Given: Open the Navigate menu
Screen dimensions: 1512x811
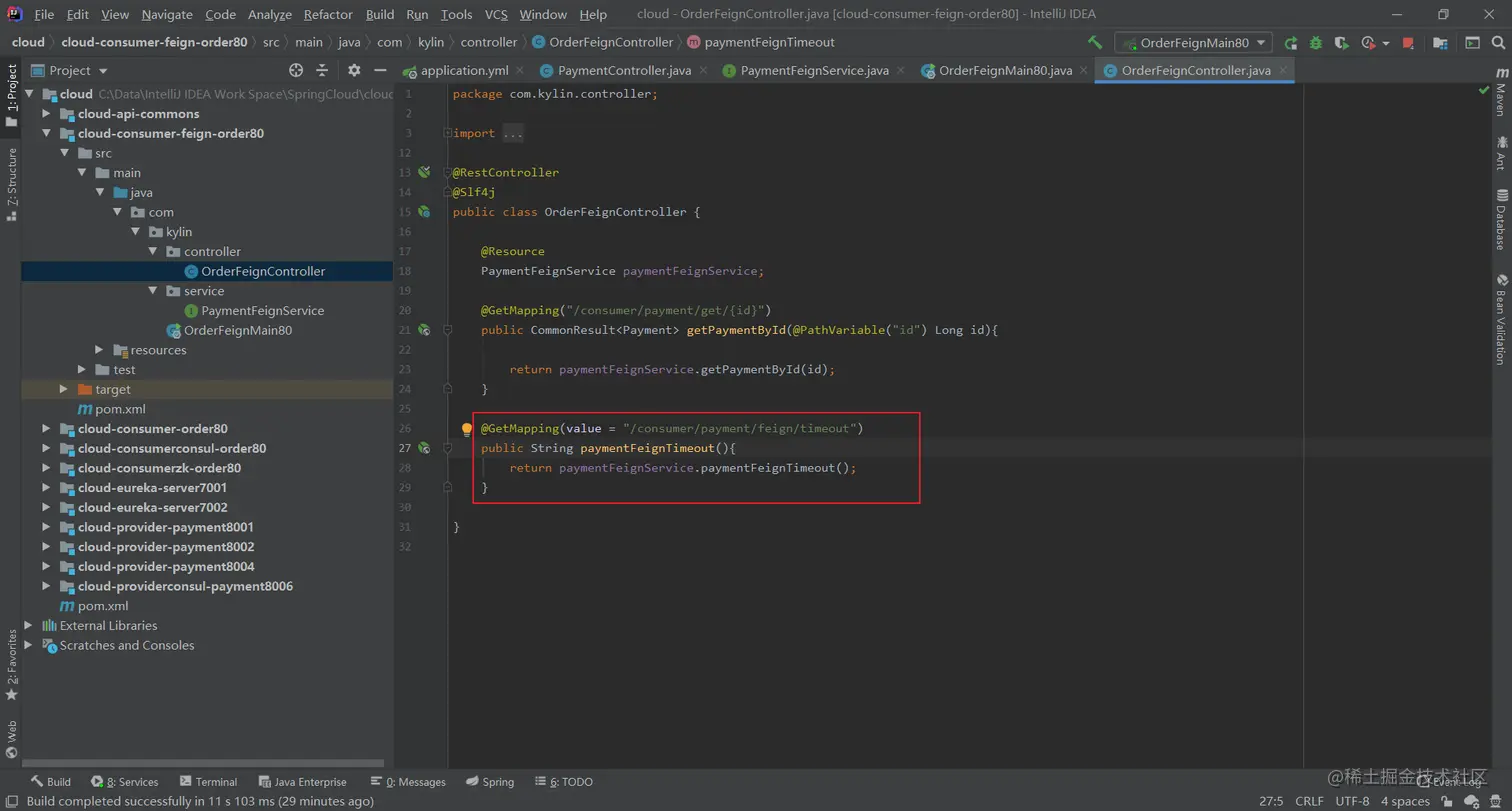Looking at the screenshot, I should point(167,14).
